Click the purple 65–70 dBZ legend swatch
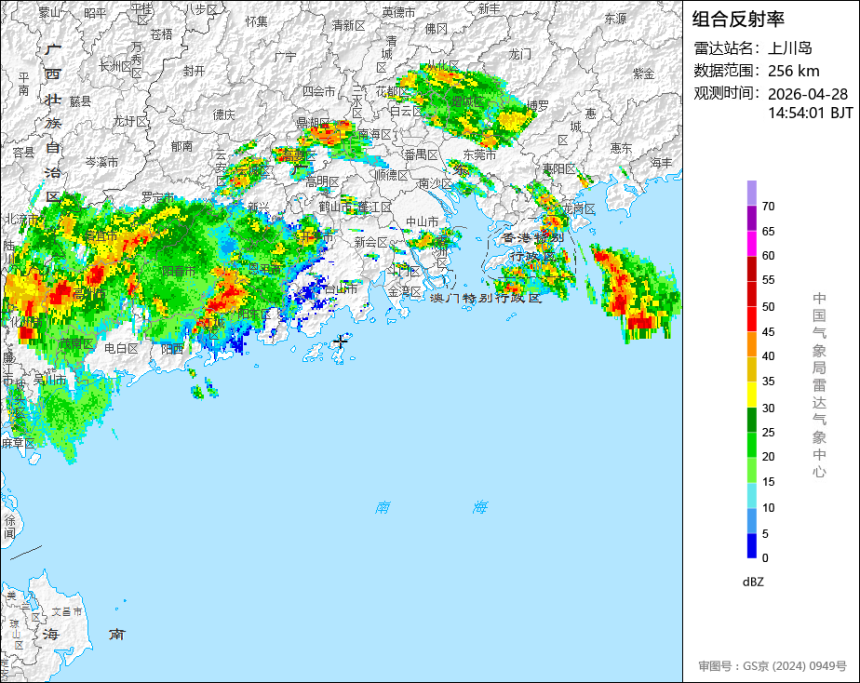This screenshot has height=683, width=860. [751, 218]
